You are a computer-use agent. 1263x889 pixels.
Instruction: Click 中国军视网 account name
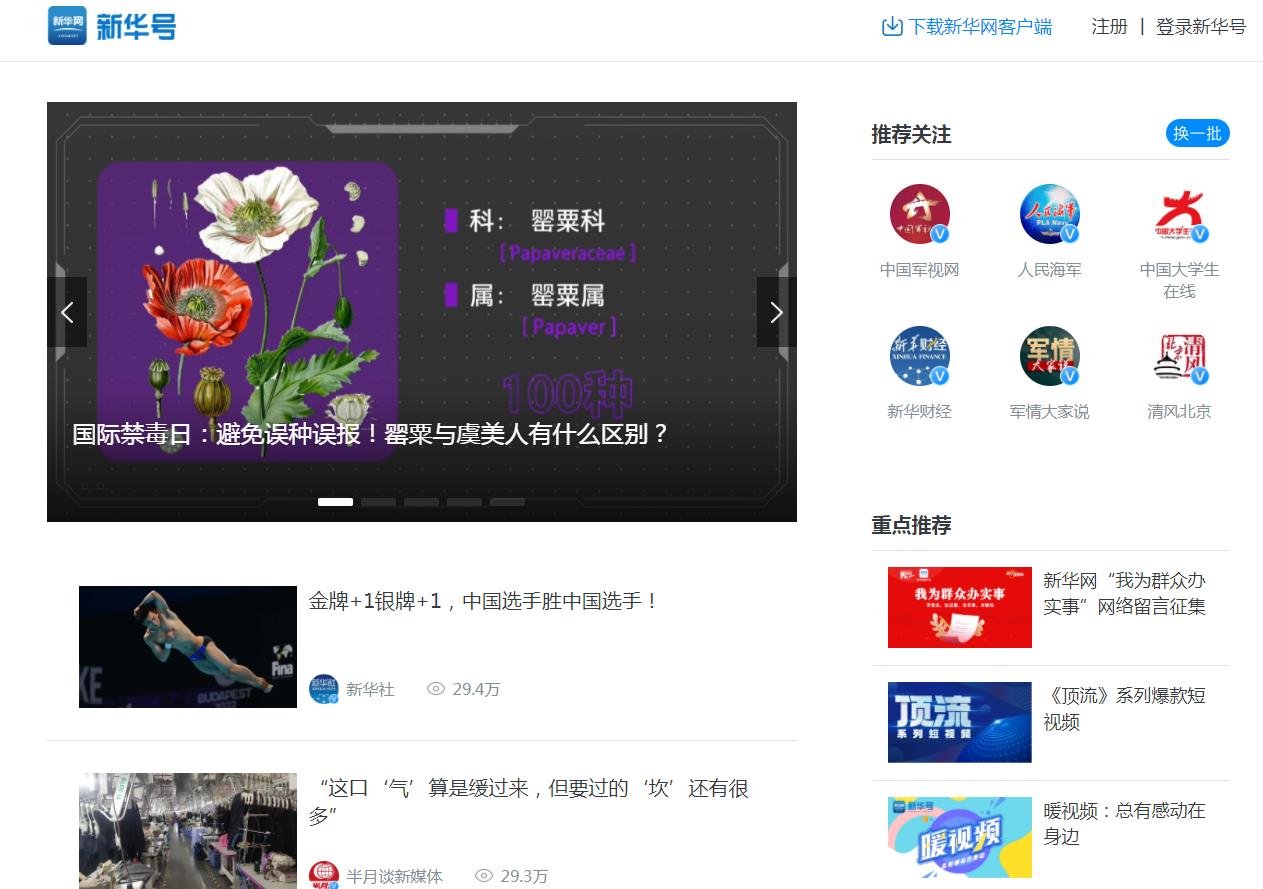point(919,270)
